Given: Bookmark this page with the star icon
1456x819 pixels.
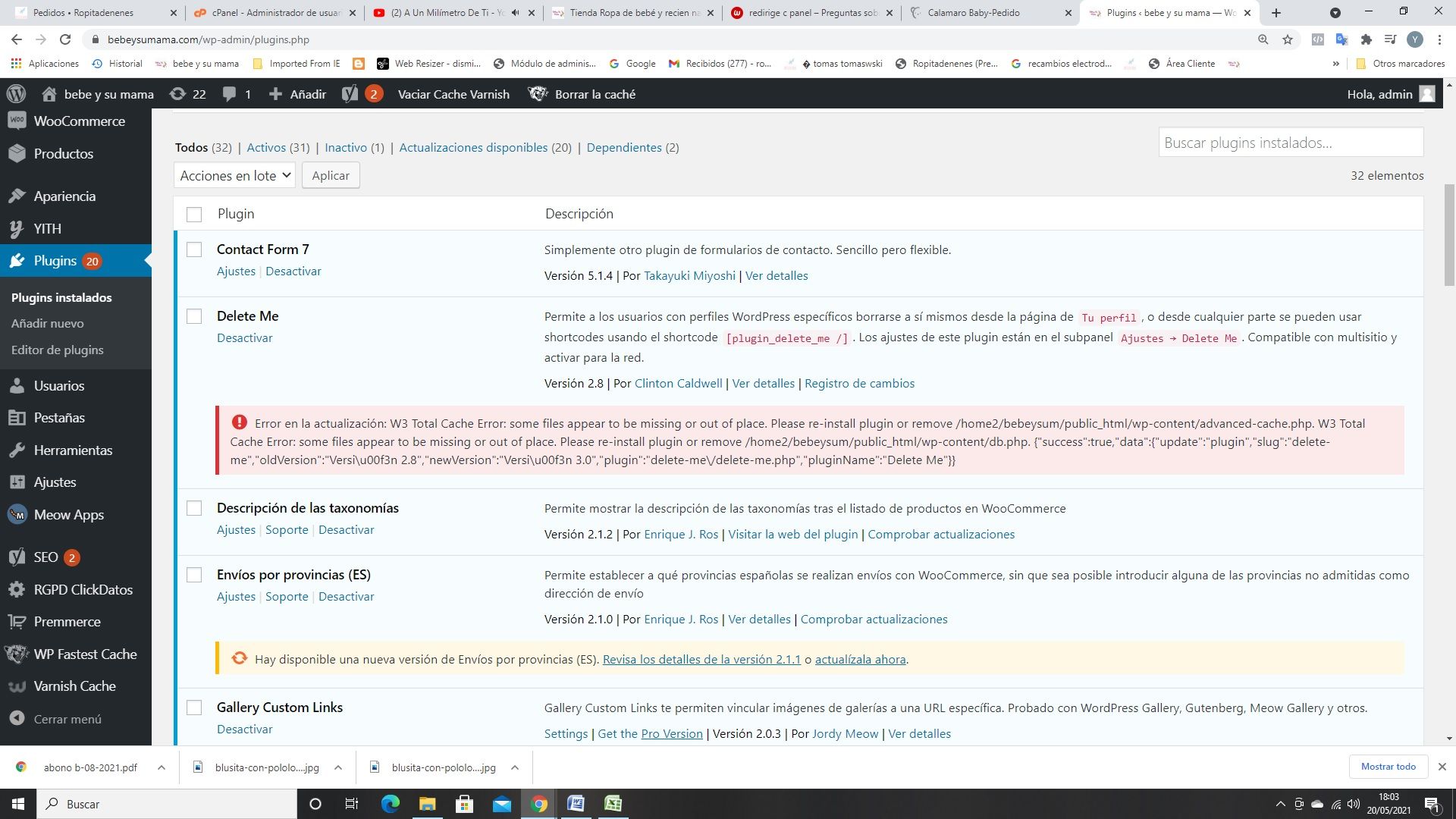Looking at the screenshot, I should tap(1288, 39).
